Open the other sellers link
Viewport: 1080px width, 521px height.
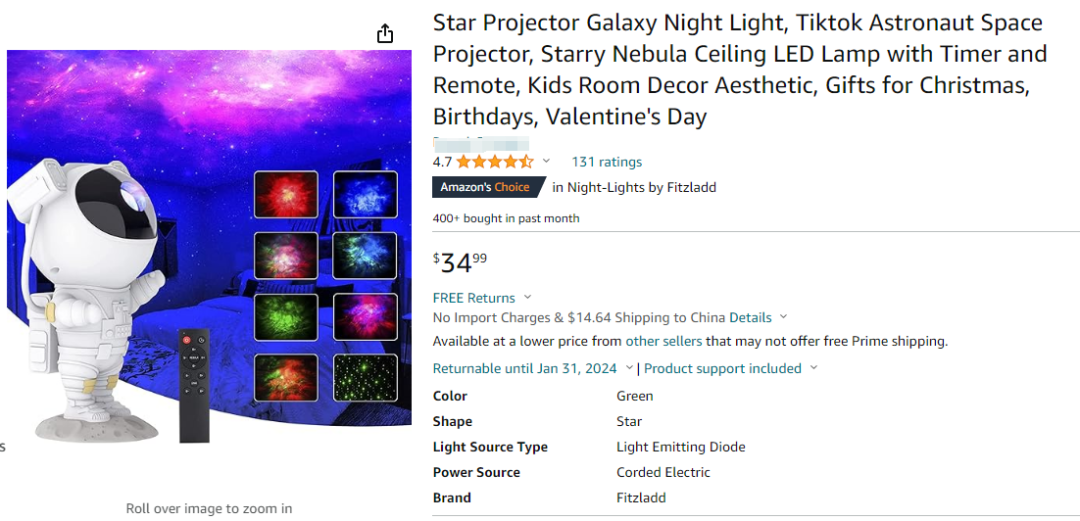664,342
